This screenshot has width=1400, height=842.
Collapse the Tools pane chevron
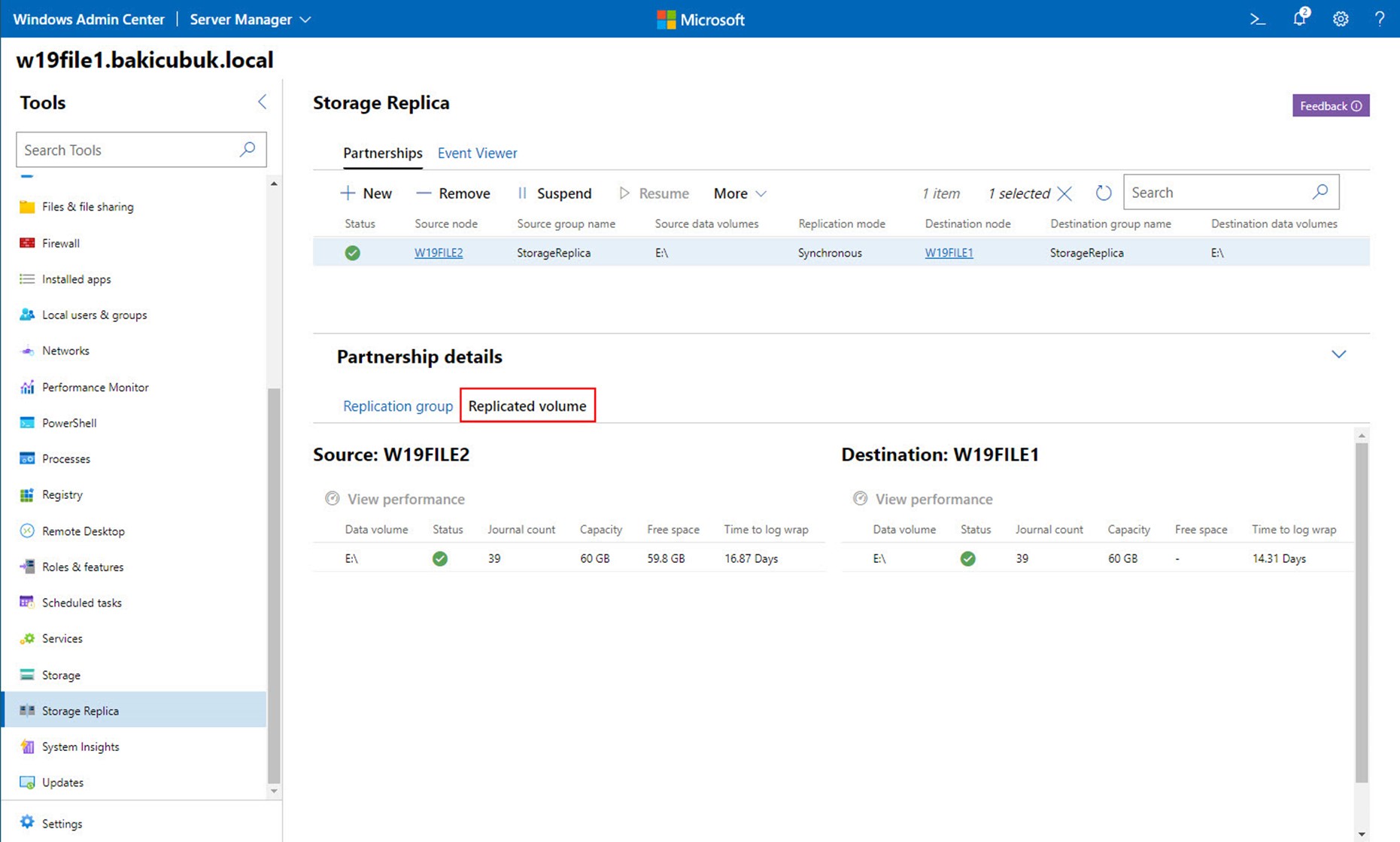262,102
